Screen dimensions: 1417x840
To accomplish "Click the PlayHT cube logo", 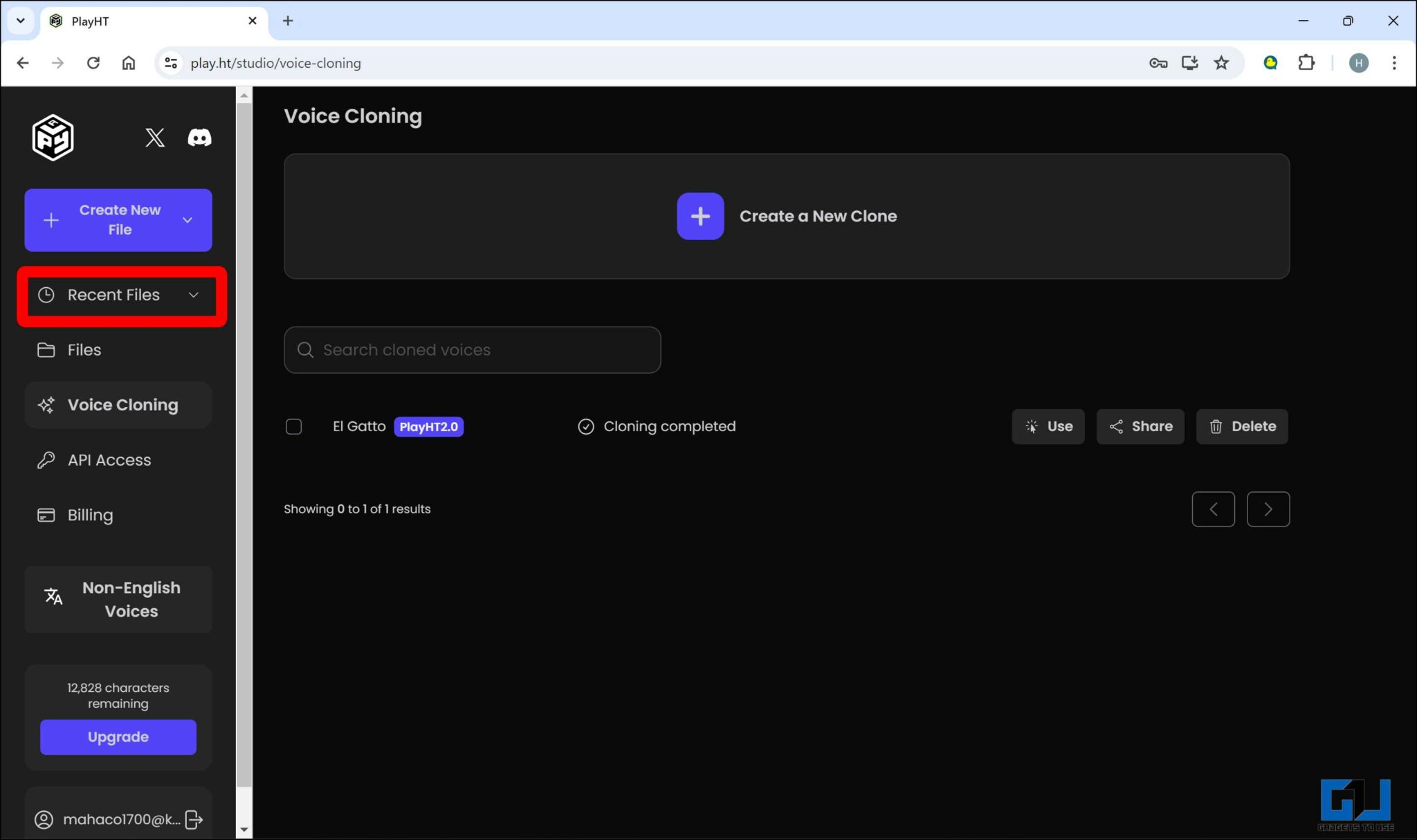I will 53,138.
